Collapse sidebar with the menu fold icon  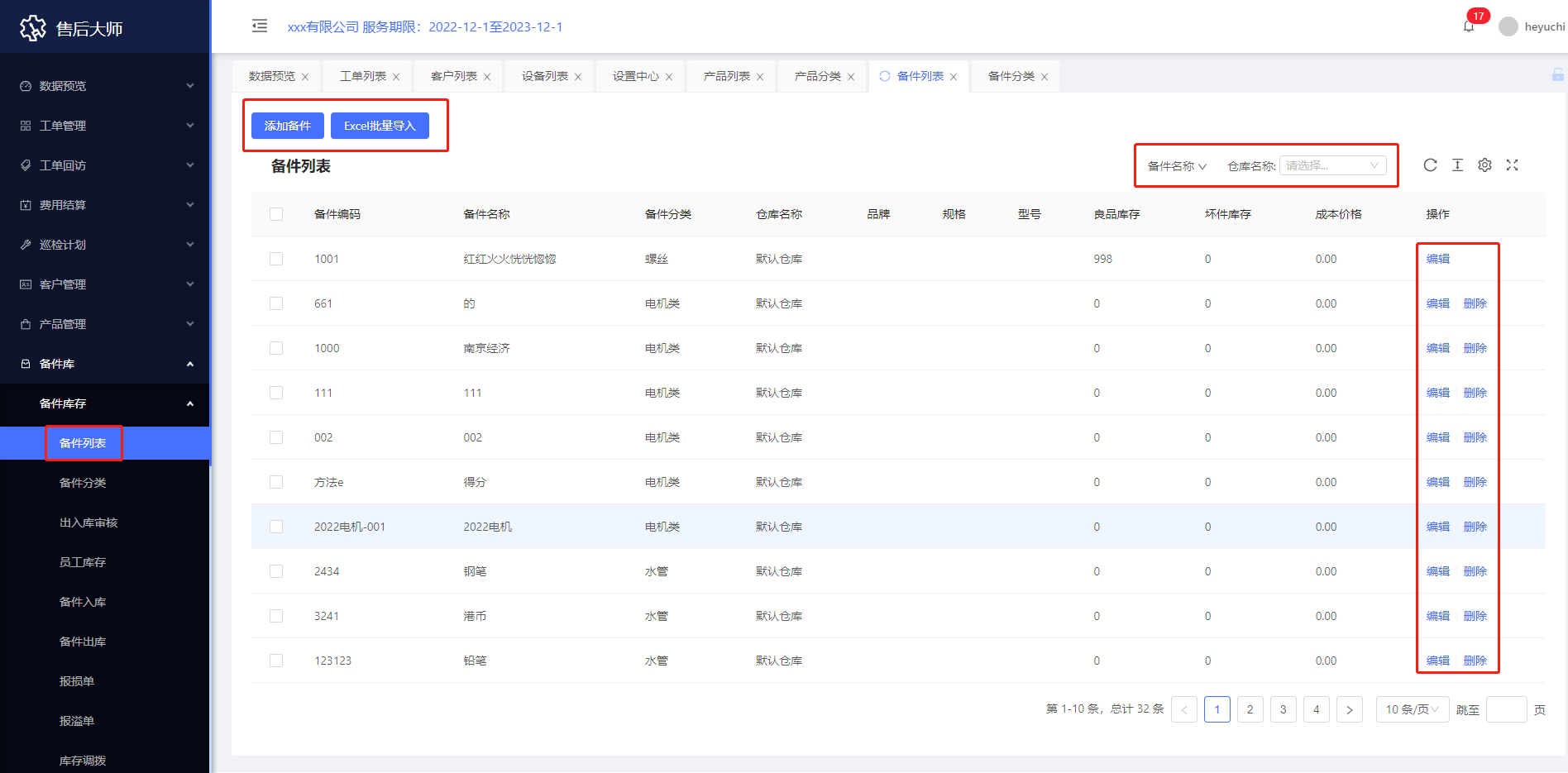pyautogui.click(x=260, y=26)
